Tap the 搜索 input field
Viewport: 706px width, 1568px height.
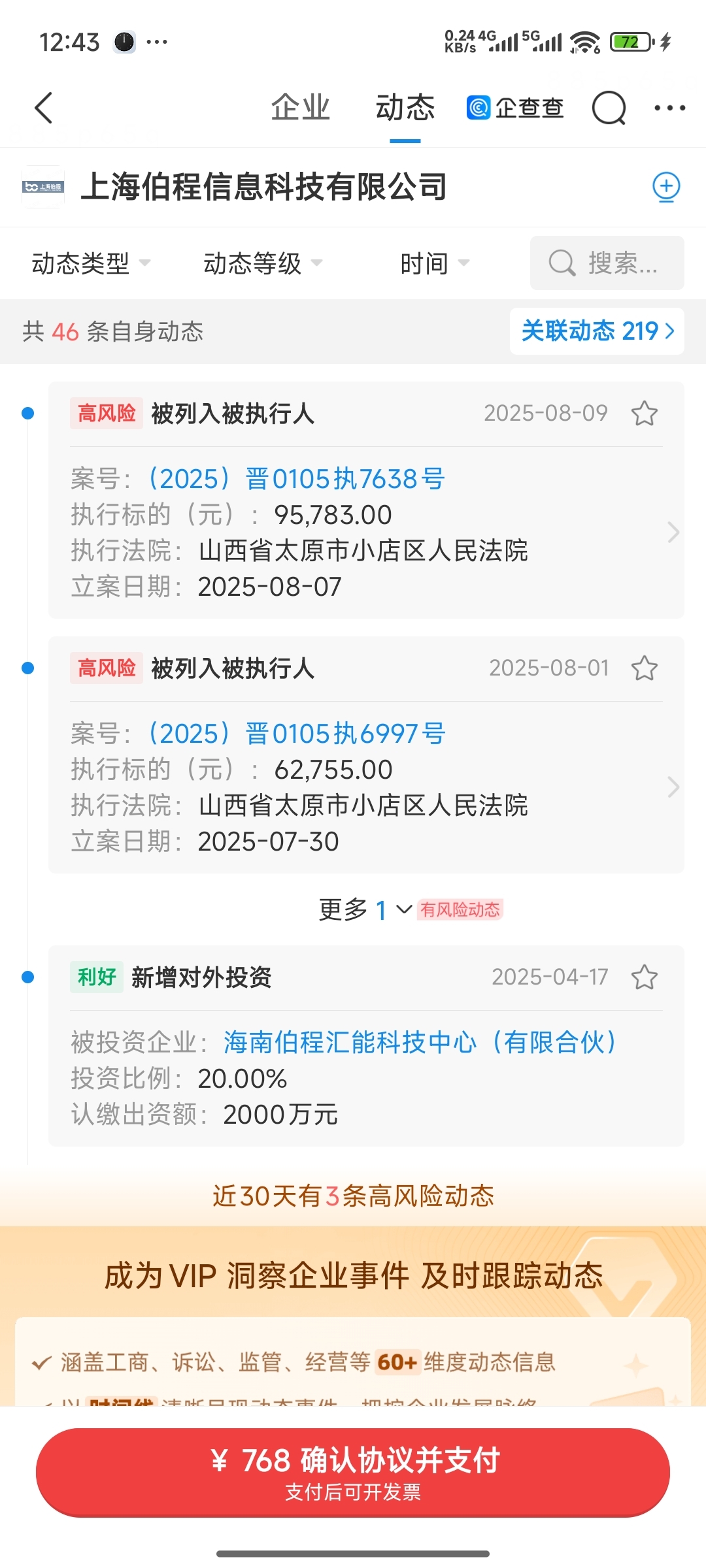click(x=607, y=263)
